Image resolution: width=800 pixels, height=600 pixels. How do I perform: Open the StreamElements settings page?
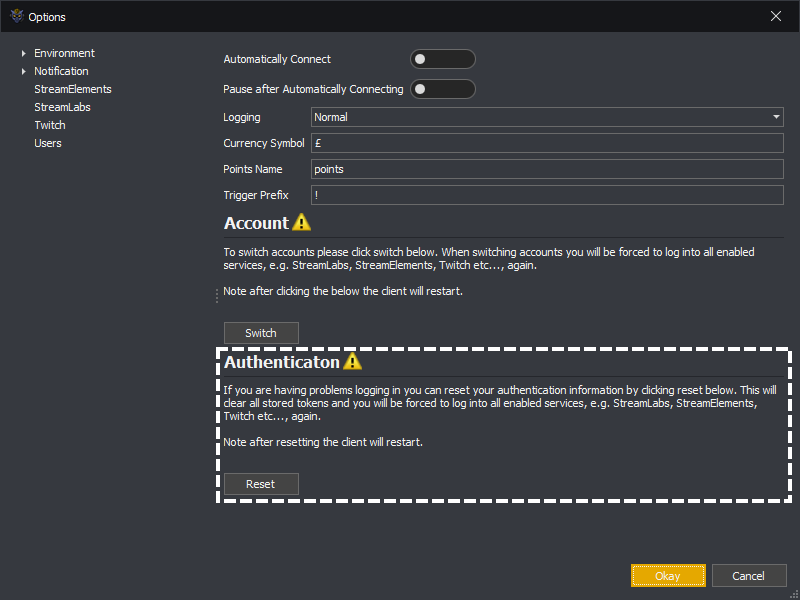tap(72, 89)
